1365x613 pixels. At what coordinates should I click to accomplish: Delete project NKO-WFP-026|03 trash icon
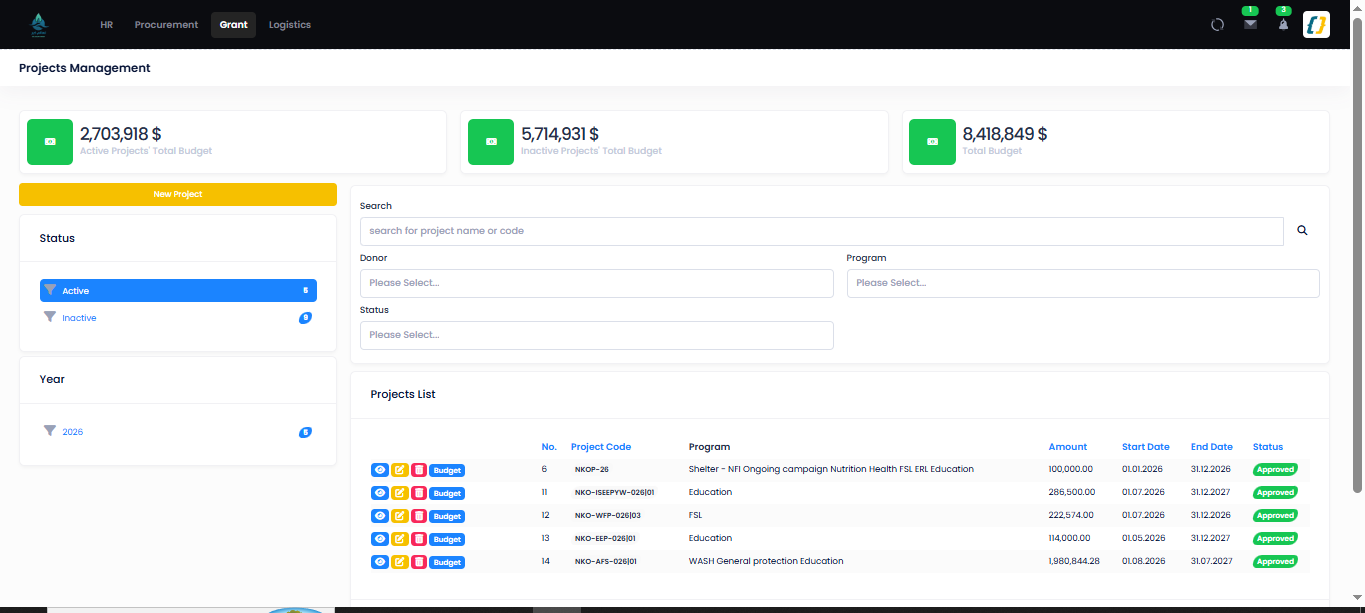pyautogui.click(x=419, y=516)
